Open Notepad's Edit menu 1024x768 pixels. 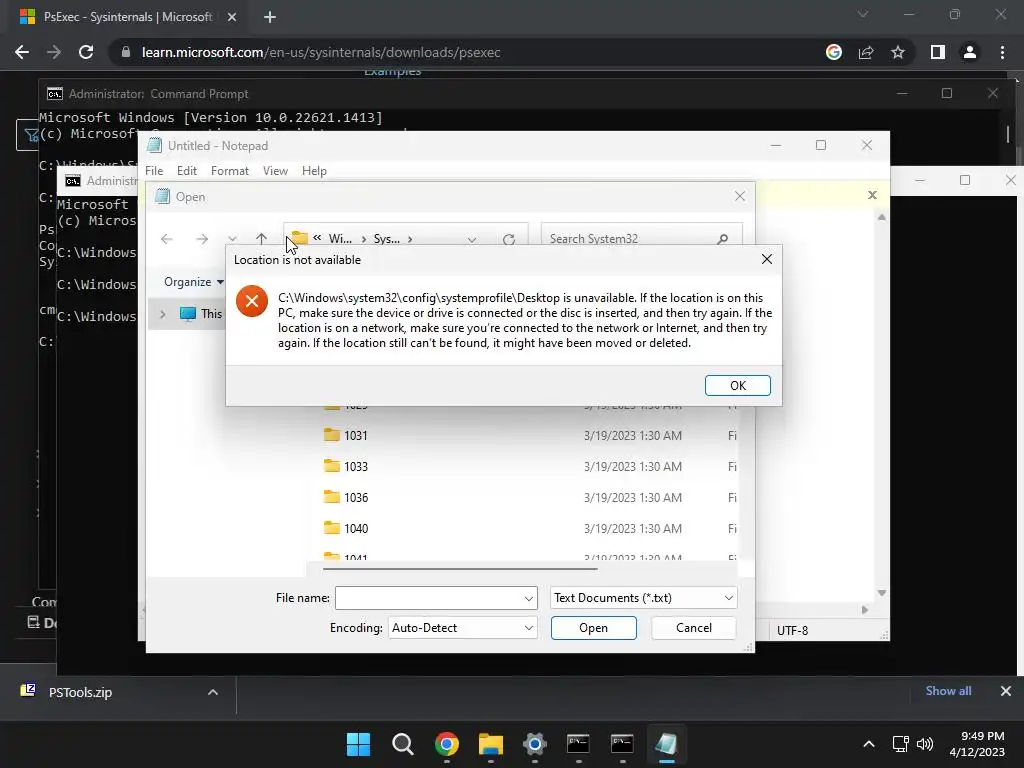[187, 170]
